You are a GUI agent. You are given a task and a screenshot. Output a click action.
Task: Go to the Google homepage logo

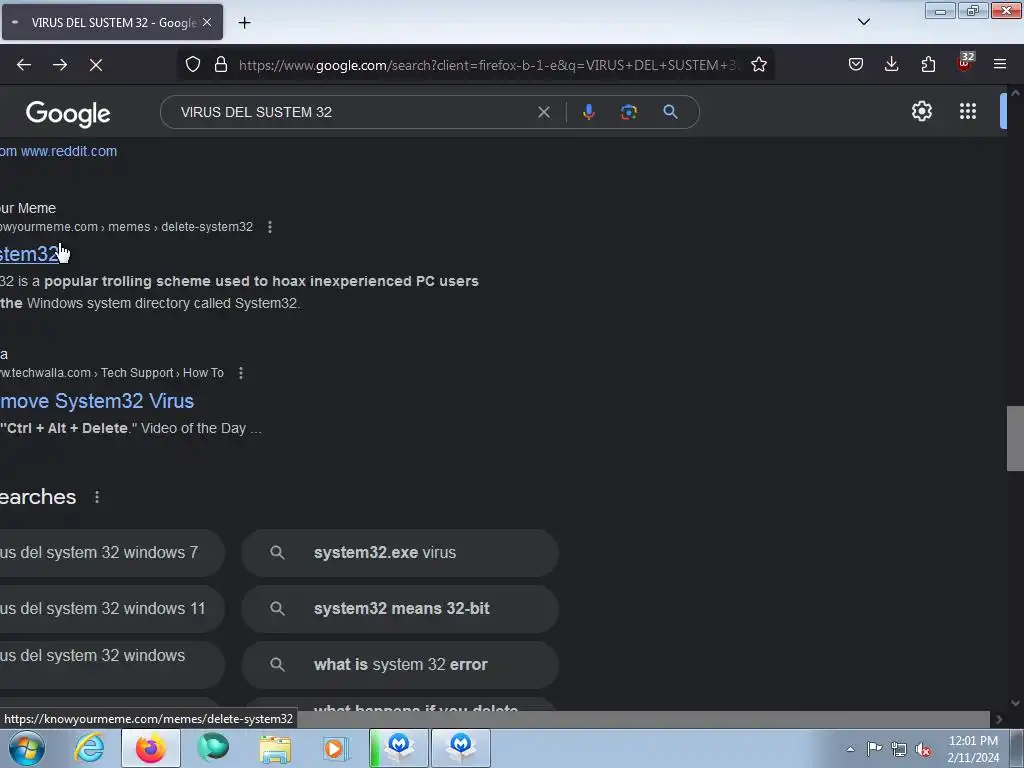(68, 114)
